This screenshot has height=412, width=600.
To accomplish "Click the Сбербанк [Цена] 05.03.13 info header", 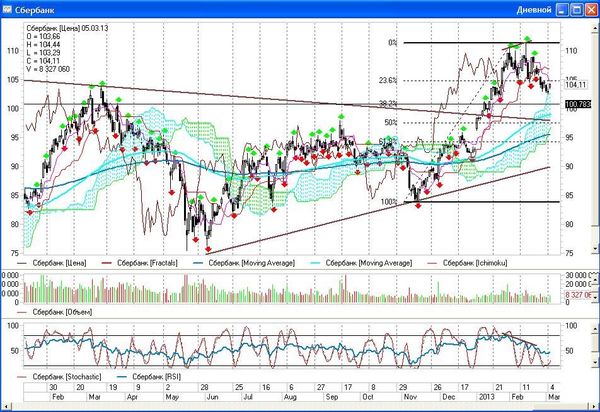I will 67,28.
